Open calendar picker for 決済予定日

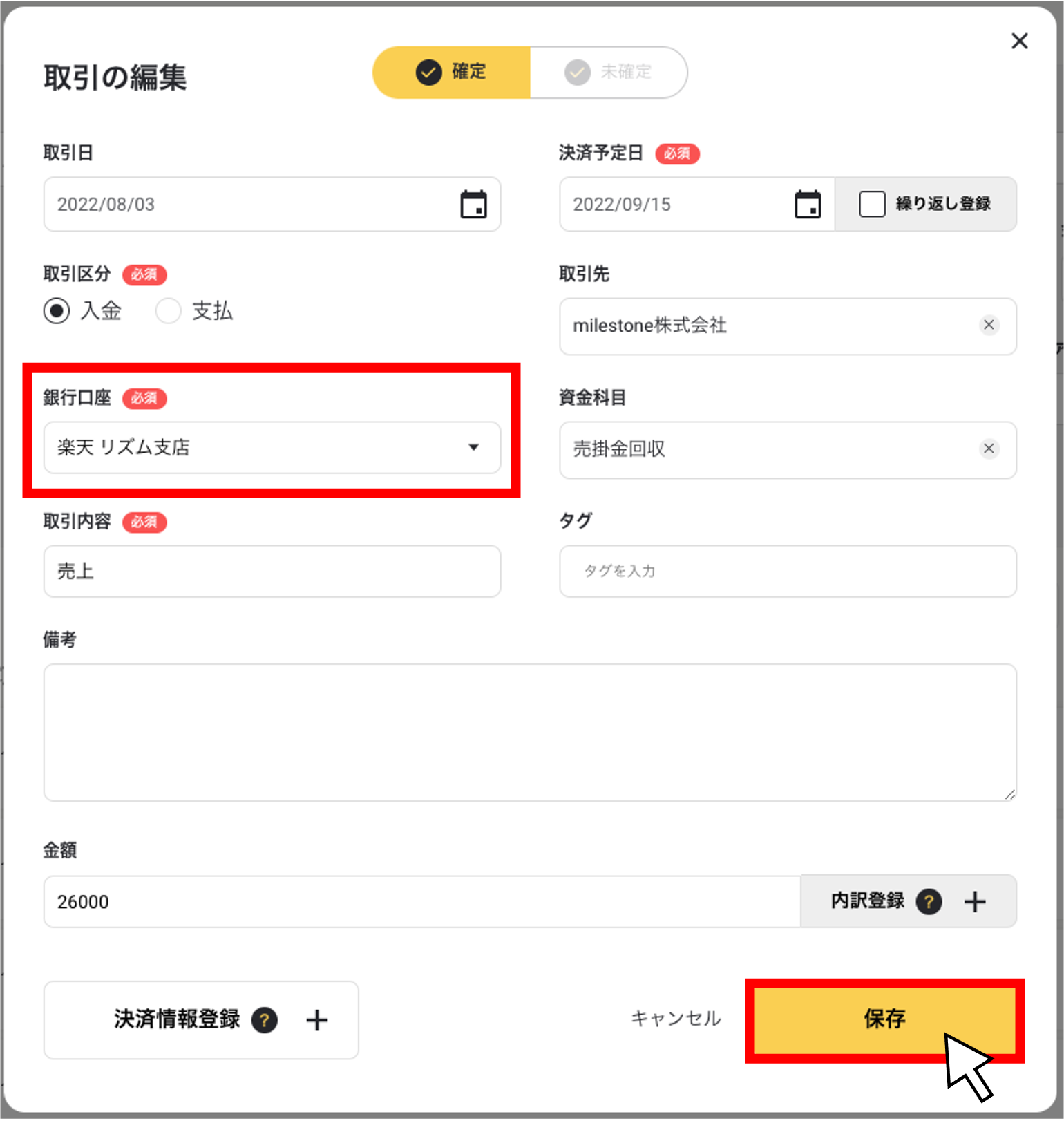coord(808,205)
